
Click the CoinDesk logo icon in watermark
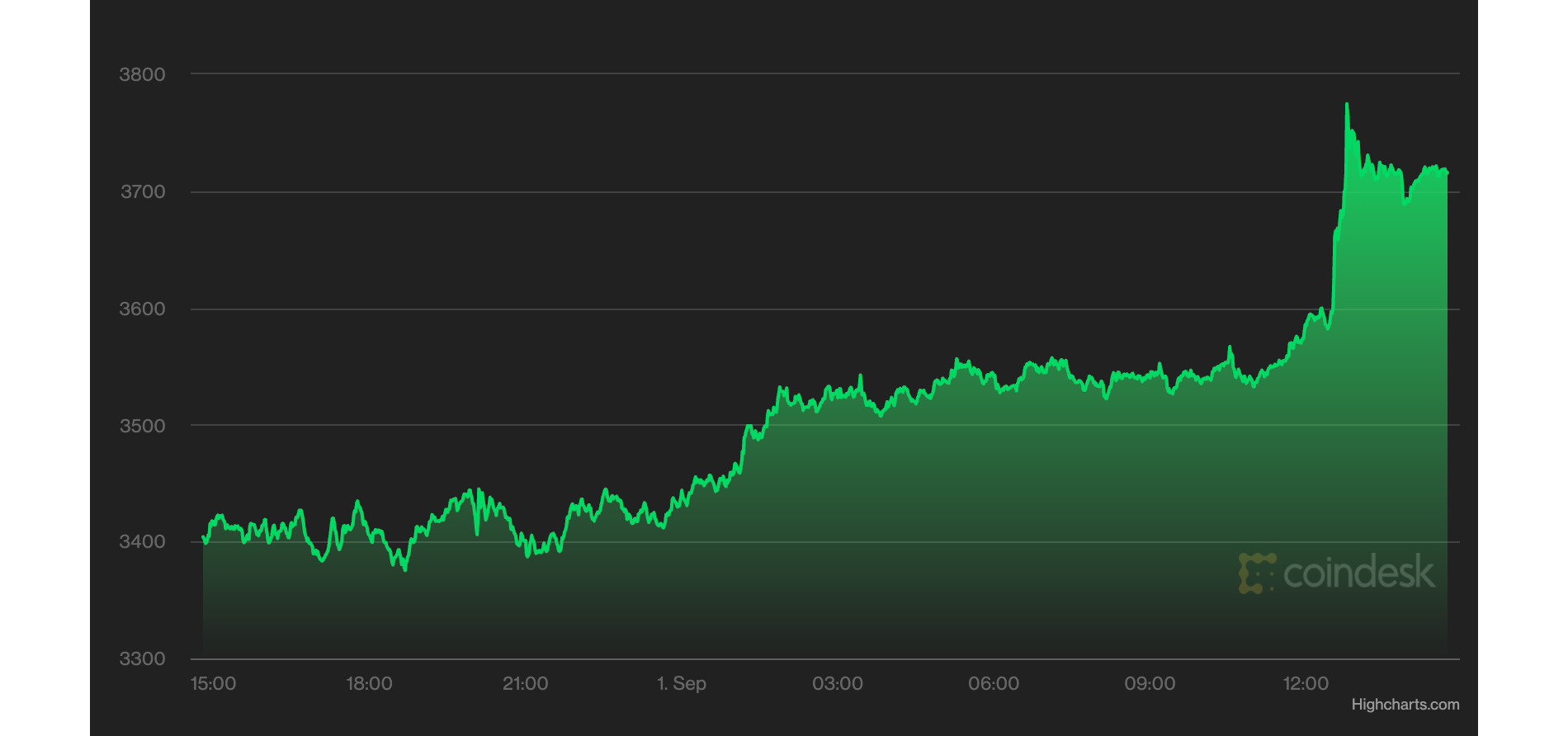[x=1256, y=573]
